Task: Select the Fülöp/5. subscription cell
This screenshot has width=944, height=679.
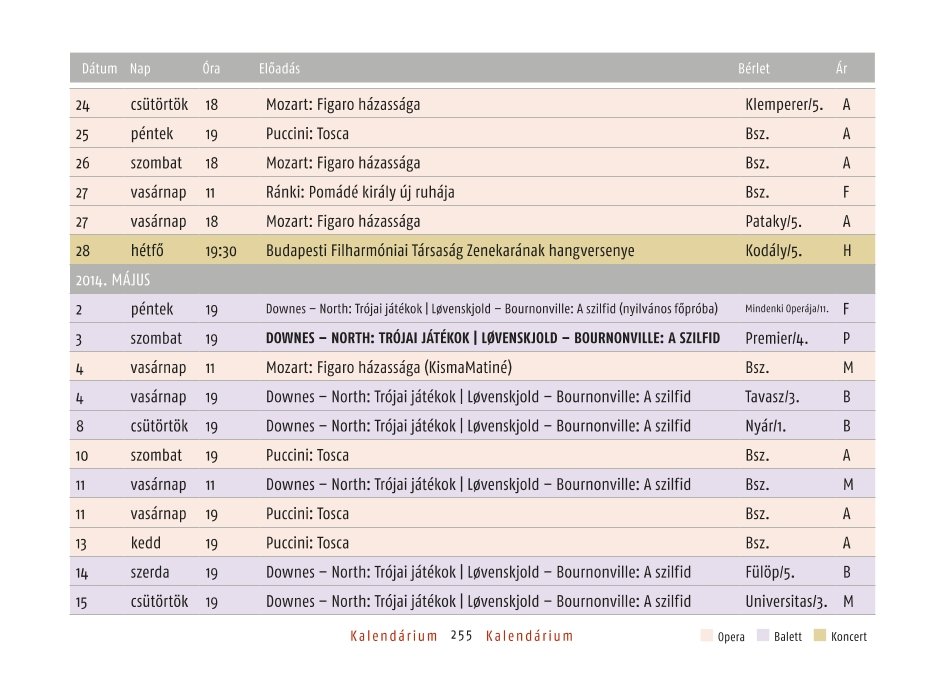Action: pos(769,572)
